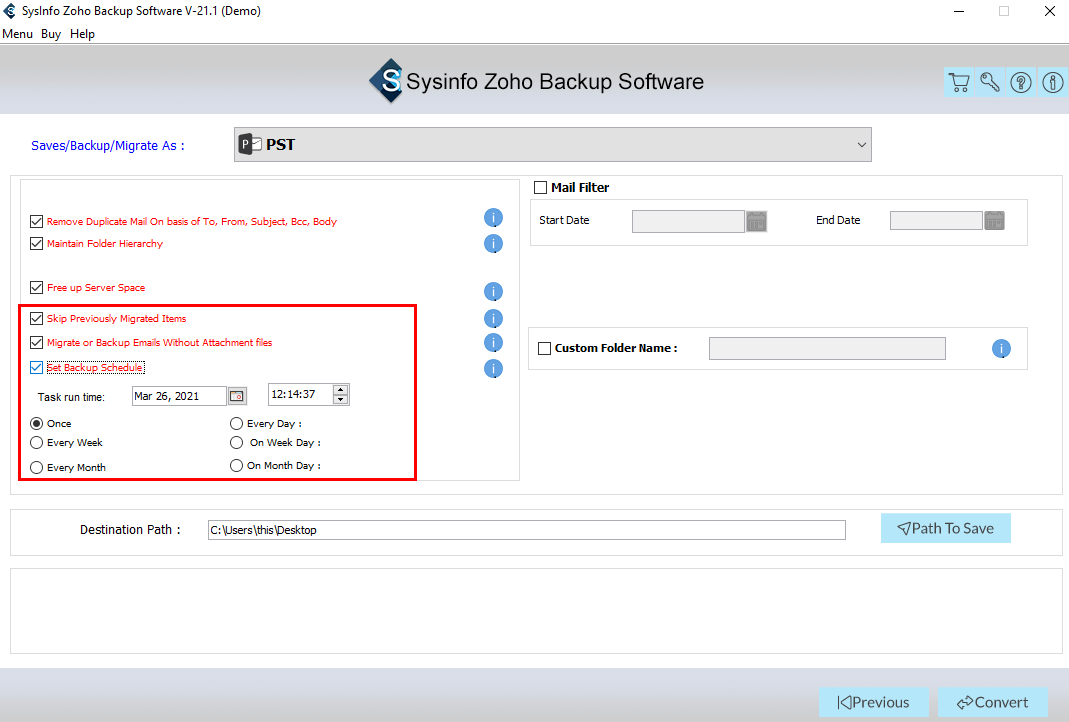Uncheck Skip Previously Migrated Items
Image resolution: width=1069 pixels, height=722 pixels.
(37, 318)
